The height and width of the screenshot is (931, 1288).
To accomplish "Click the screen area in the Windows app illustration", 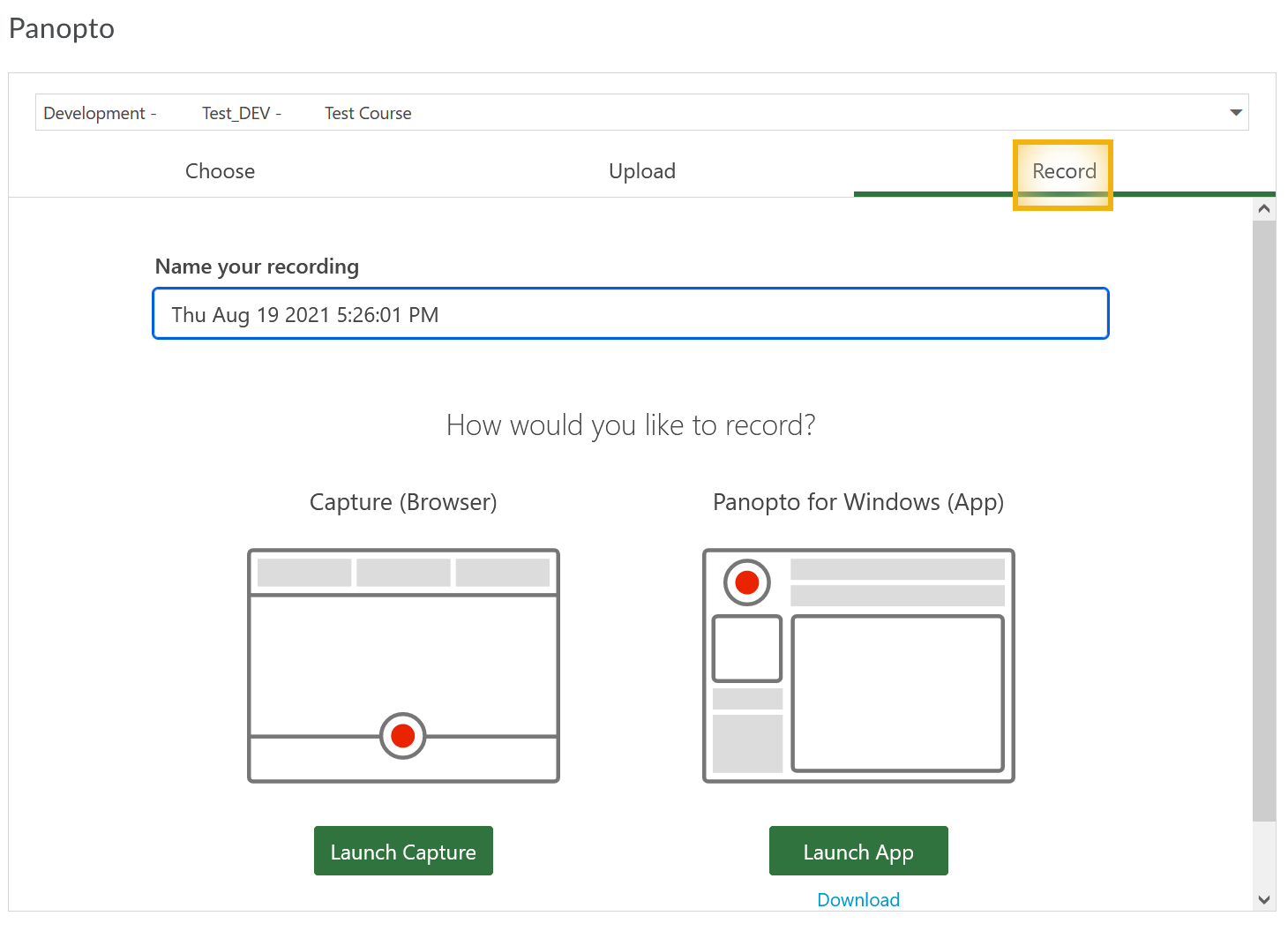I will click(x=899, y=694).
